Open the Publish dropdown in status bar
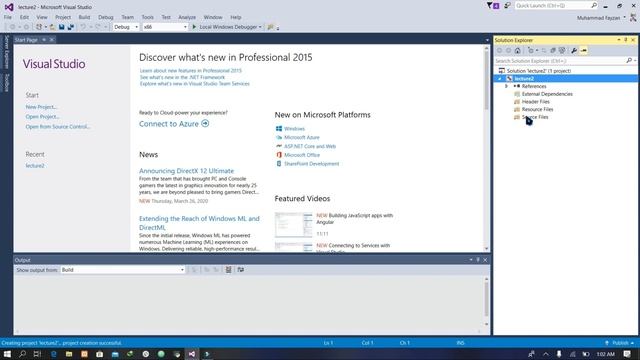640x360 pixels. 620,343
